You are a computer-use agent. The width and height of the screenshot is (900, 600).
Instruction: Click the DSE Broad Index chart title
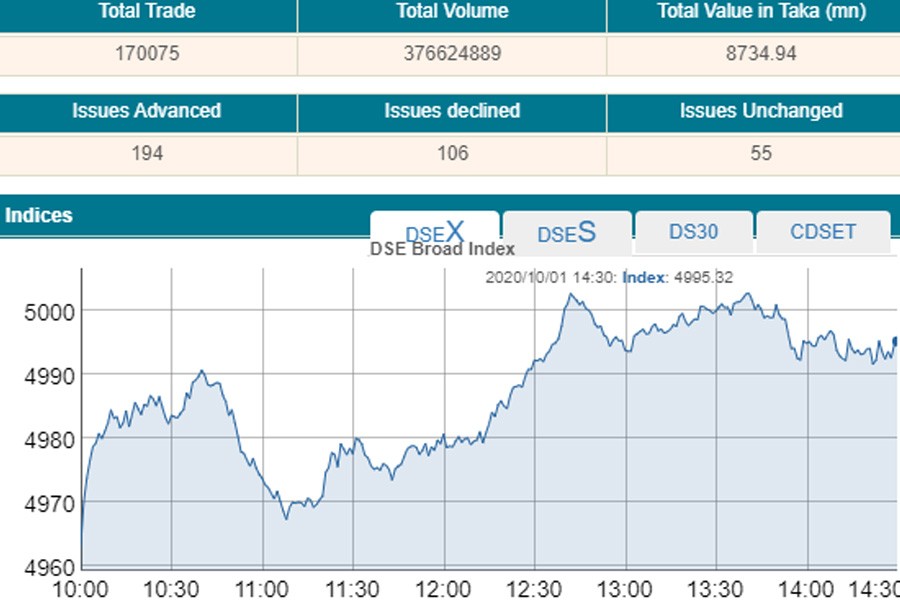tap(443, 249)
